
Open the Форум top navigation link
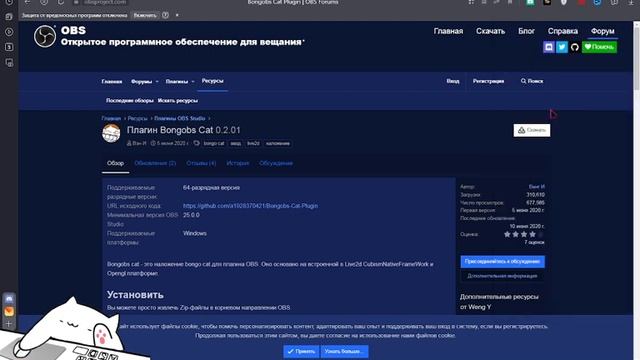click(602, 31)
